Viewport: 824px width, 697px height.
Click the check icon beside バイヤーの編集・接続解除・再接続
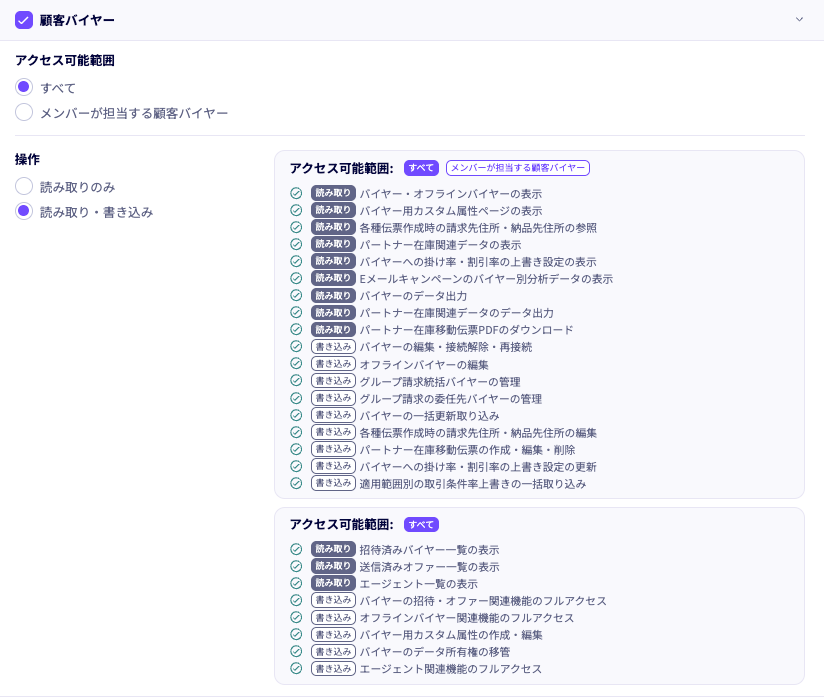pyautogui.click(x=296, y=347)
